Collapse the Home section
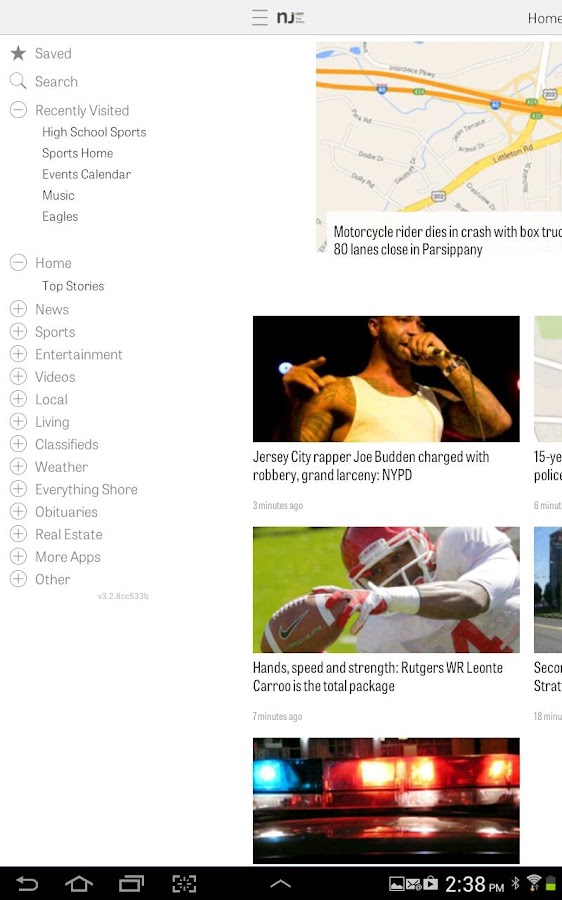 18,263
